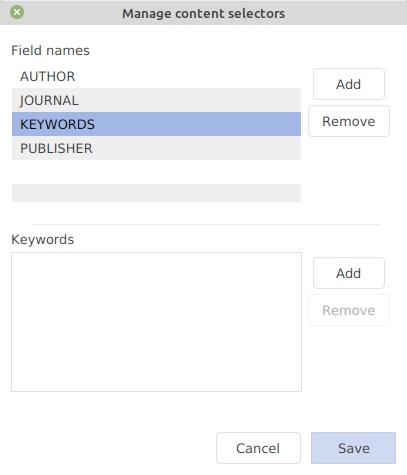Click inside the empty Keywords list box
This screenshot has width=407, height=475.
[156, 322]
